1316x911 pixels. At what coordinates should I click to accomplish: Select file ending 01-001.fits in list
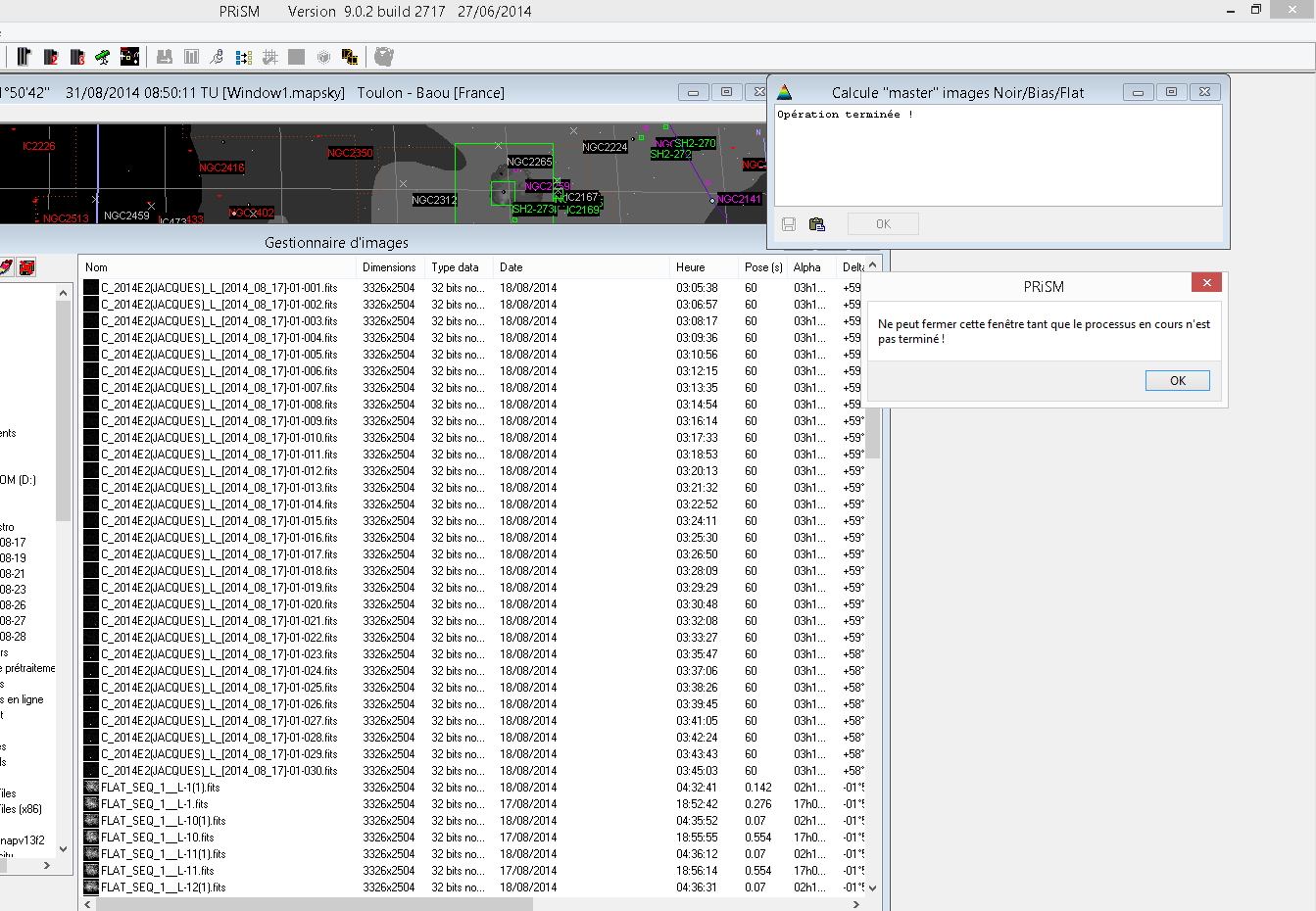219,288
